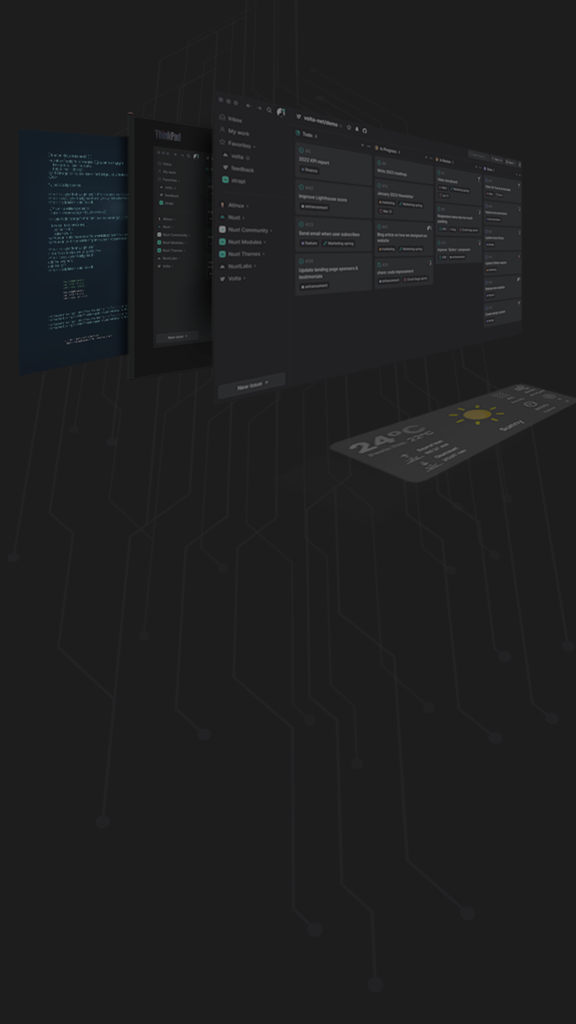Viewport: 576px width, 1024px height.
Task: Star the volta-net/demo repository
Action: pos(349,127)
